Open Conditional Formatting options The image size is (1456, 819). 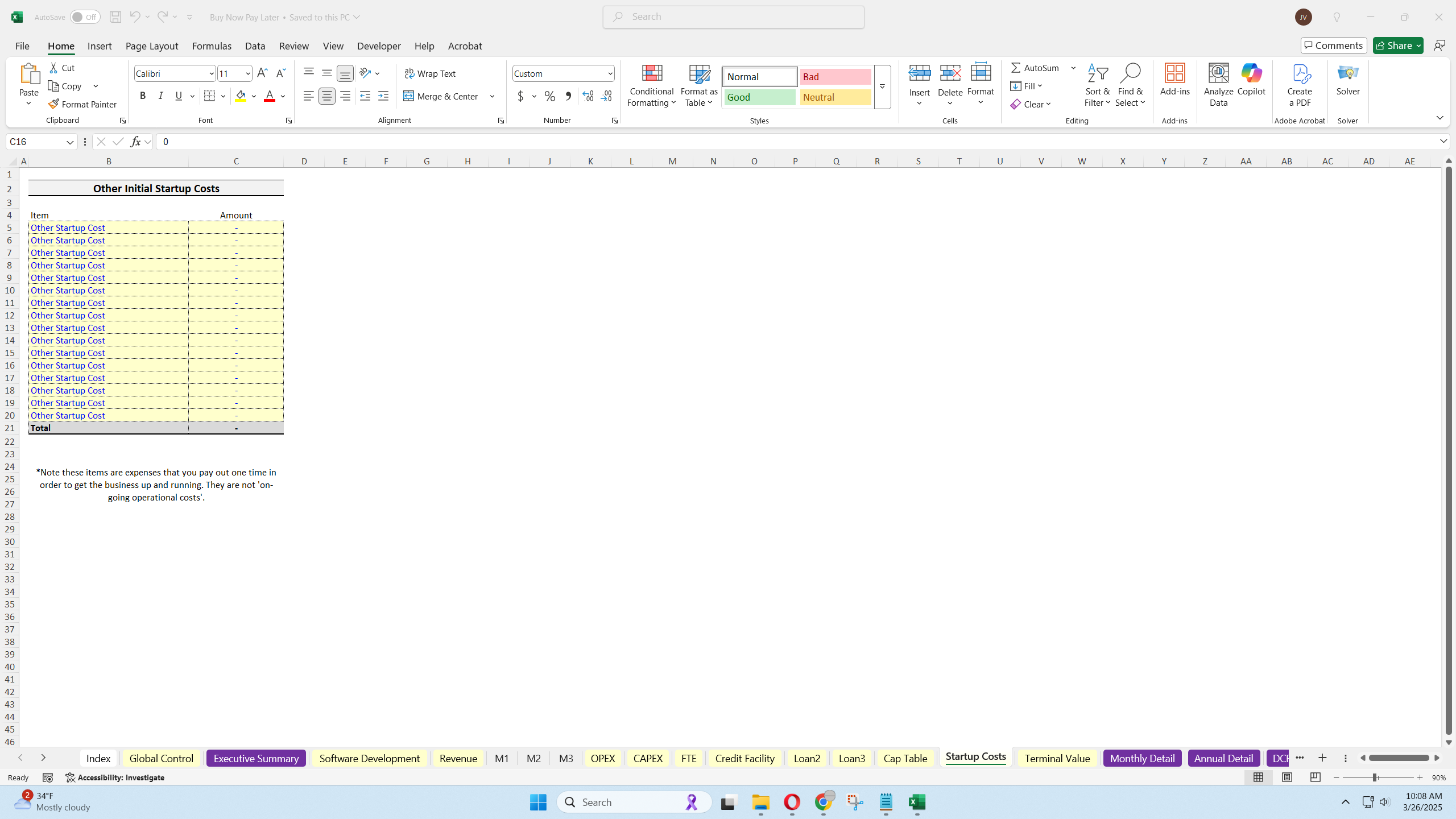[x=651, y=85]
